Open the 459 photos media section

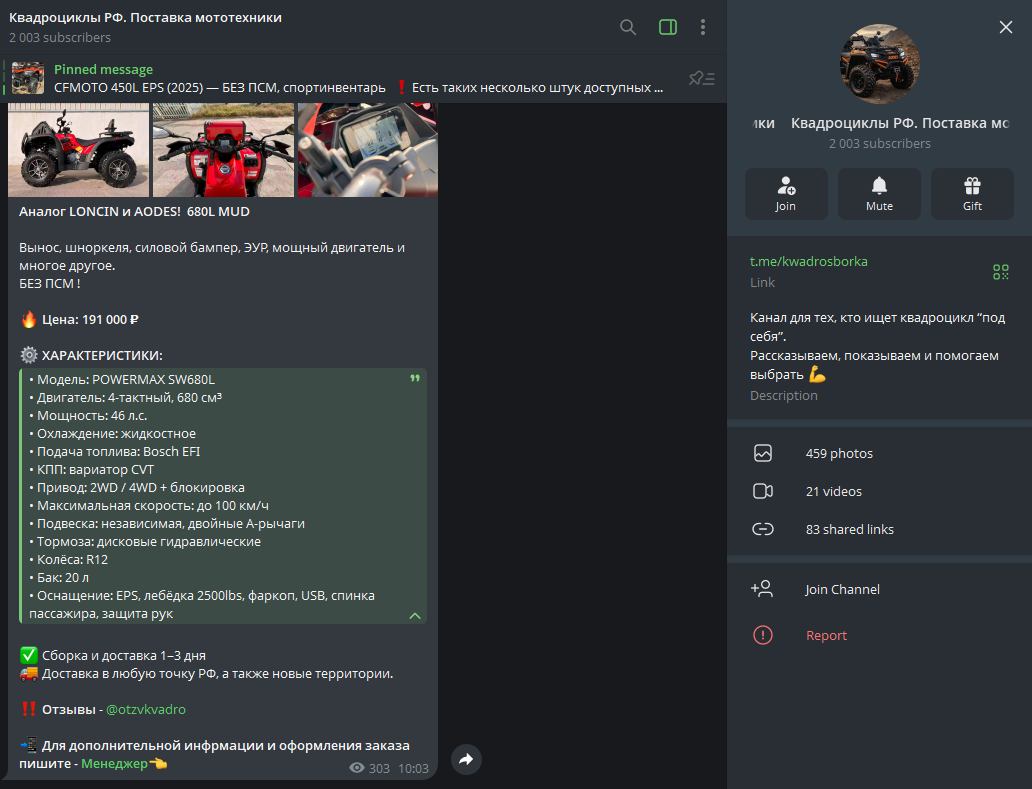click(x=879, y=453)
